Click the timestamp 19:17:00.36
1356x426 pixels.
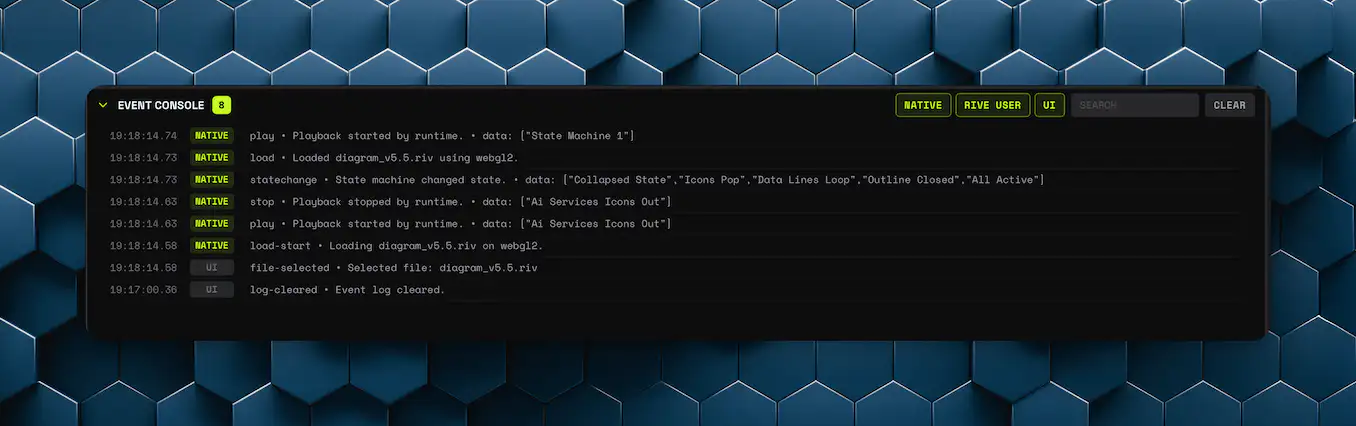pyautogui.click(x=143, y=290)
